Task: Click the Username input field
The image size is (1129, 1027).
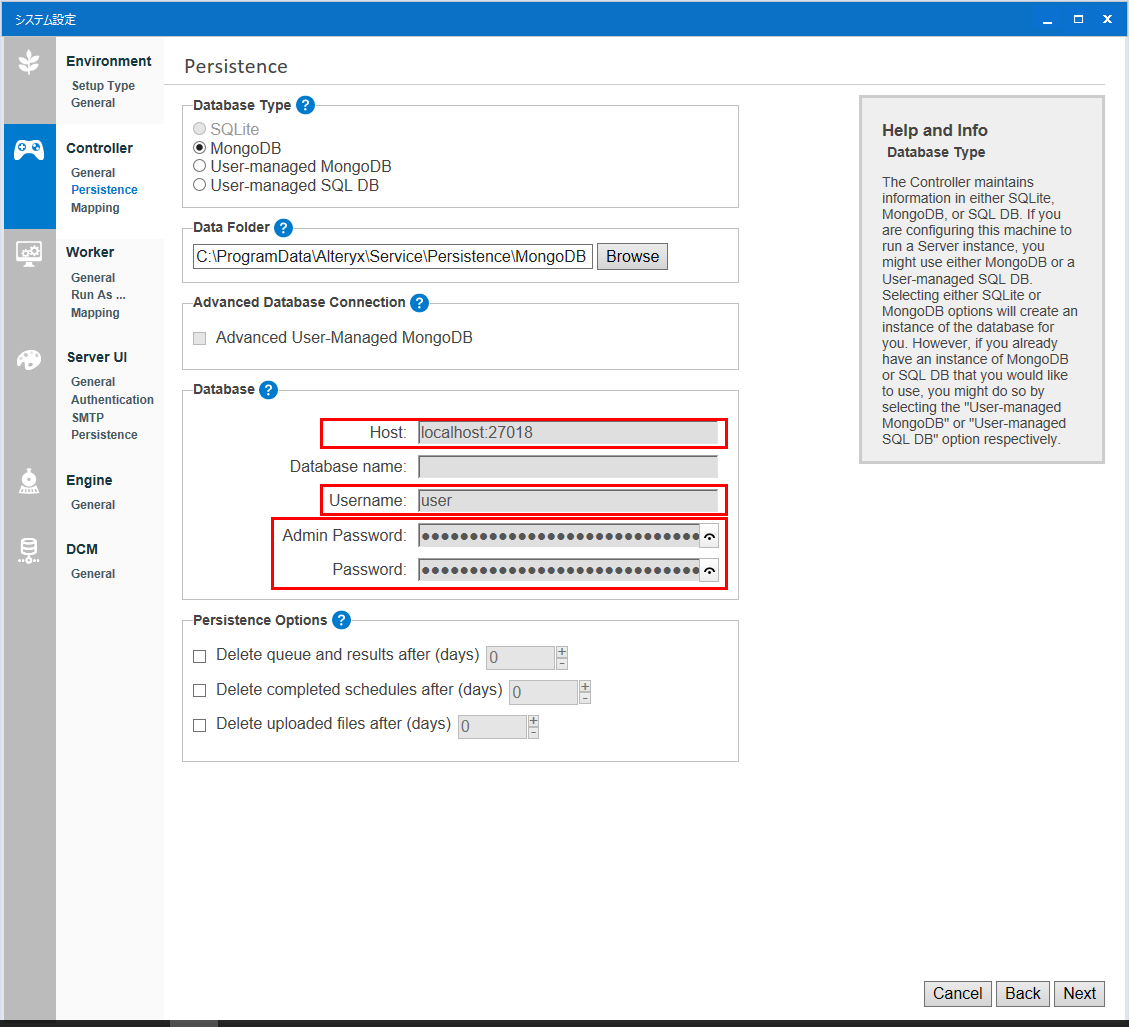Action: [568, 501]
